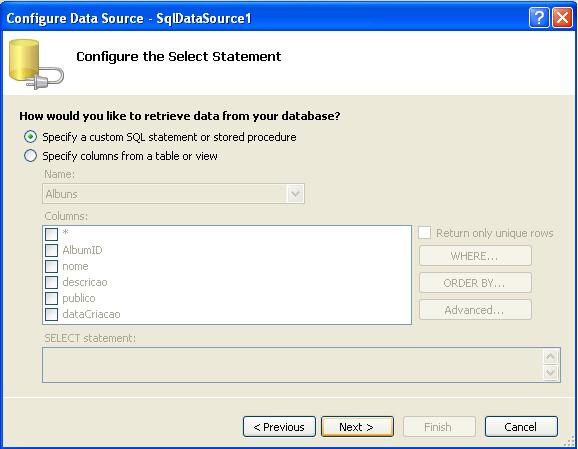
Task: Select Specify columns from a table or view
Action: (30, 156)
